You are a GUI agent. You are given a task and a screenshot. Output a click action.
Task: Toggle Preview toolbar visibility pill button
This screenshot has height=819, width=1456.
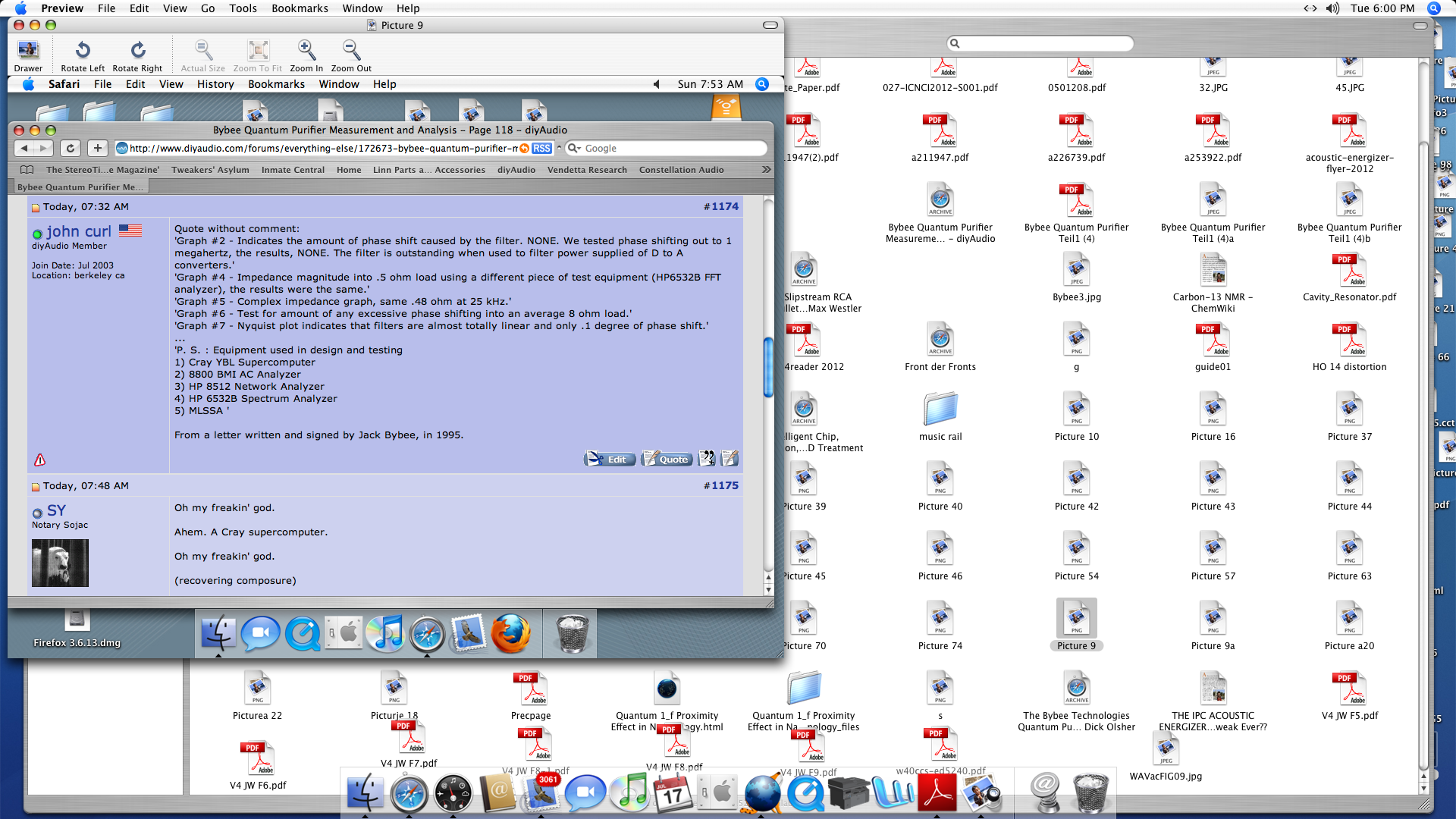(x=770, y=25)
